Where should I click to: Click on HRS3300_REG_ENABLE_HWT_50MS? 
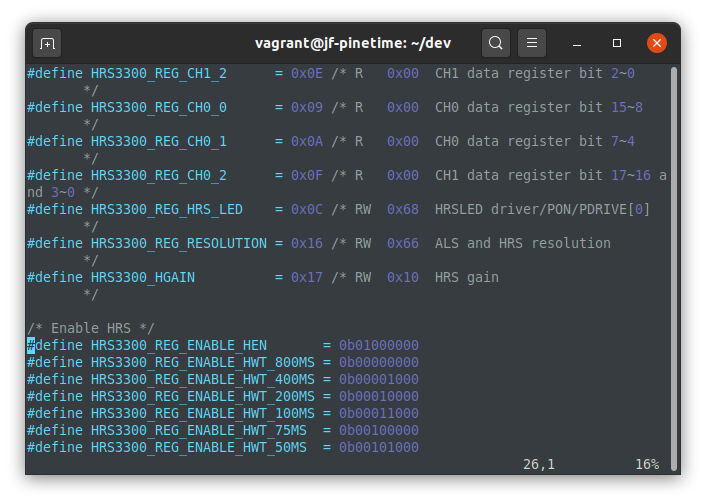199,448
